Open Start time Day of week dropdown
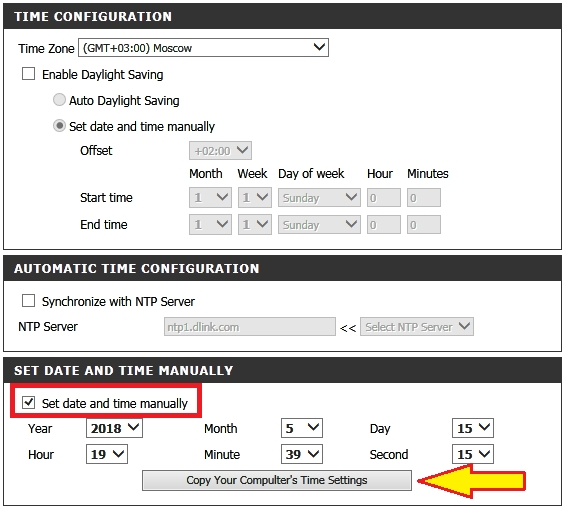This screenshot has height=512, width=568. point(319,198)
